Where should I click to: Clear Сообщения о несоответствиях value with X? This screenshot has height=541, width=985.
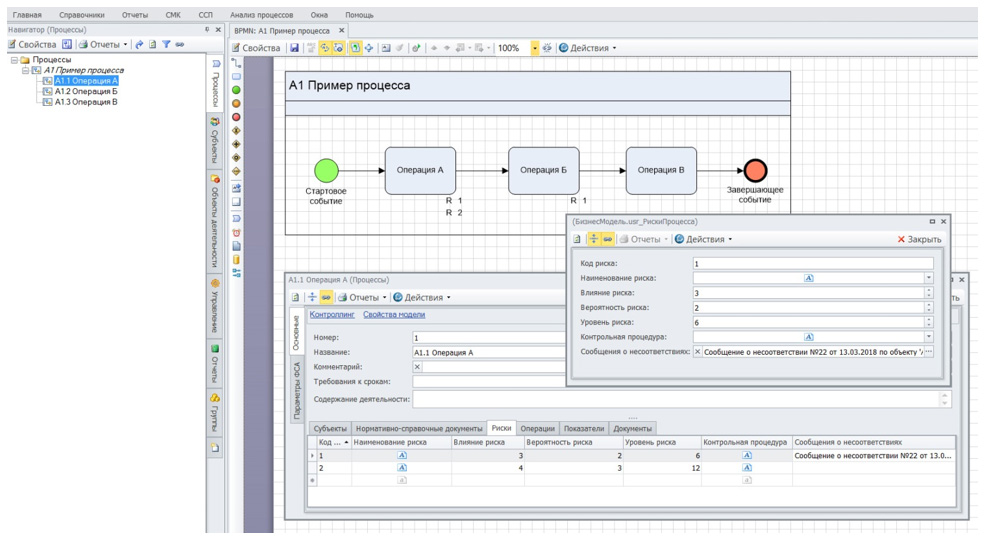coord(698,352)
